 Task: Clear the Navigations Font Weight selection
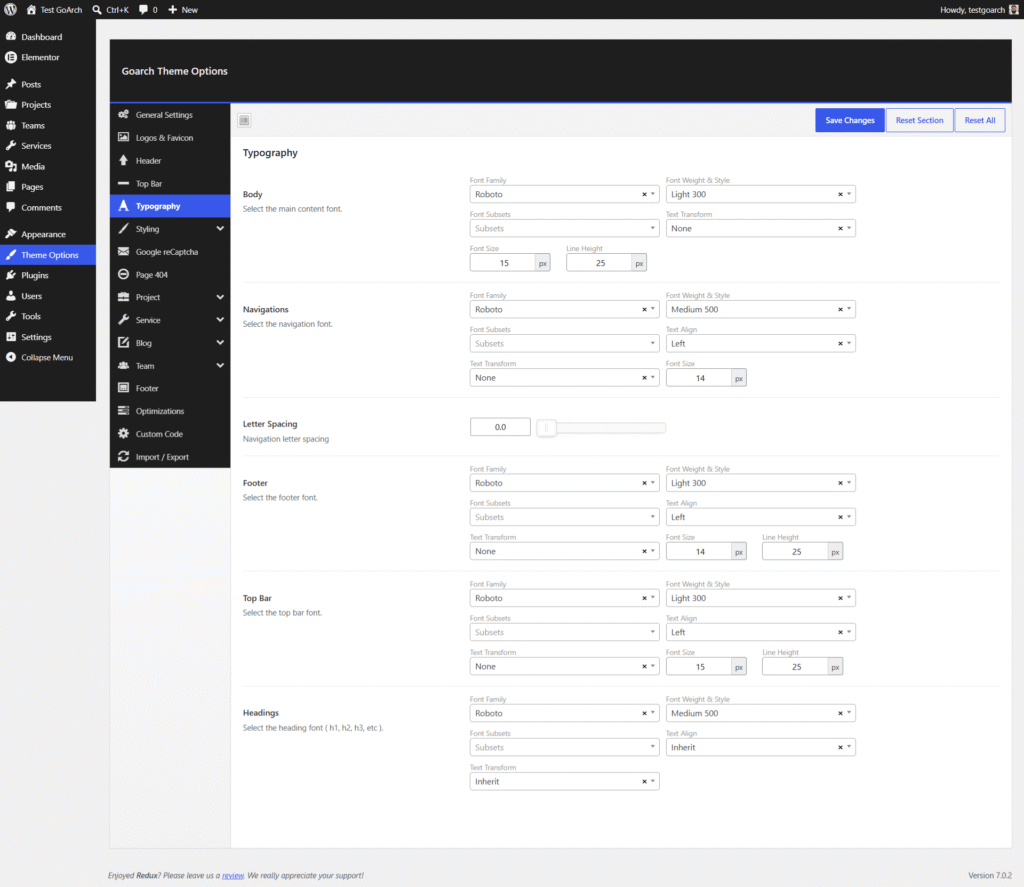coord(840,310)
